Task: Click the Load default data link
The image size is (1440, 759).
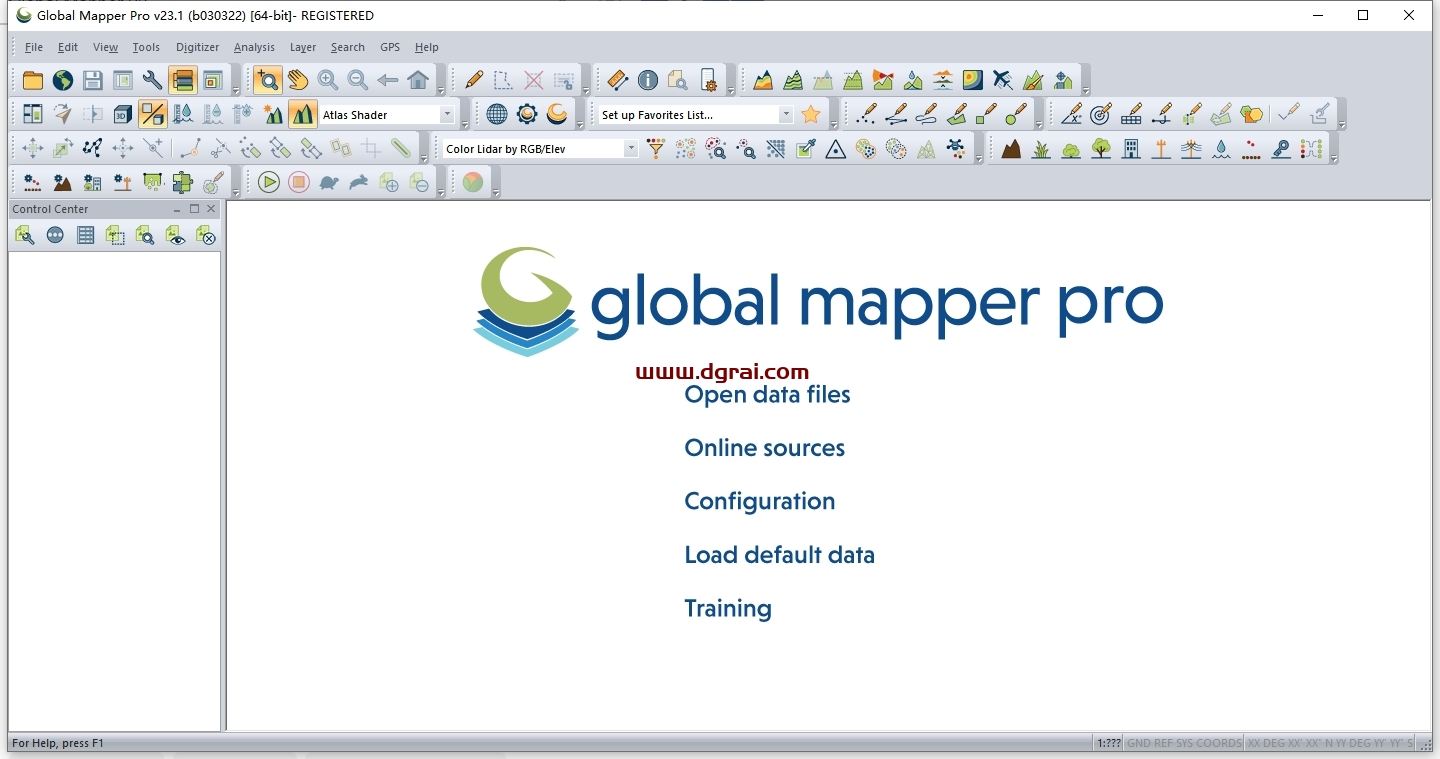Action: pyautogui.click(x=779, y=555)
